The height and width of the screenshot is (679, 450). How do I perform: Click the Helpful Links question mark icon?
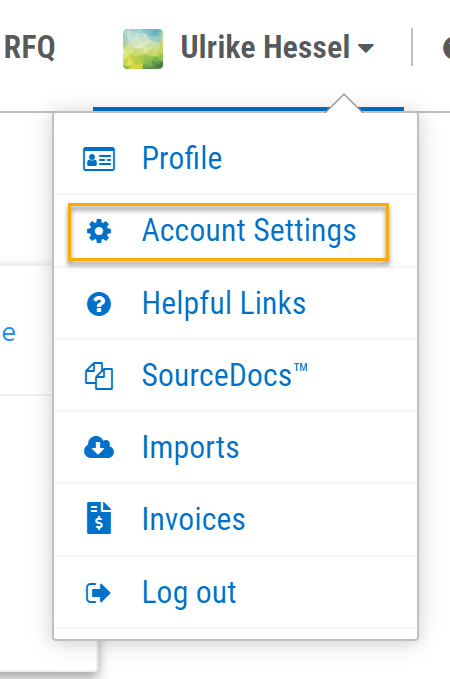click(x=99, y=304)
